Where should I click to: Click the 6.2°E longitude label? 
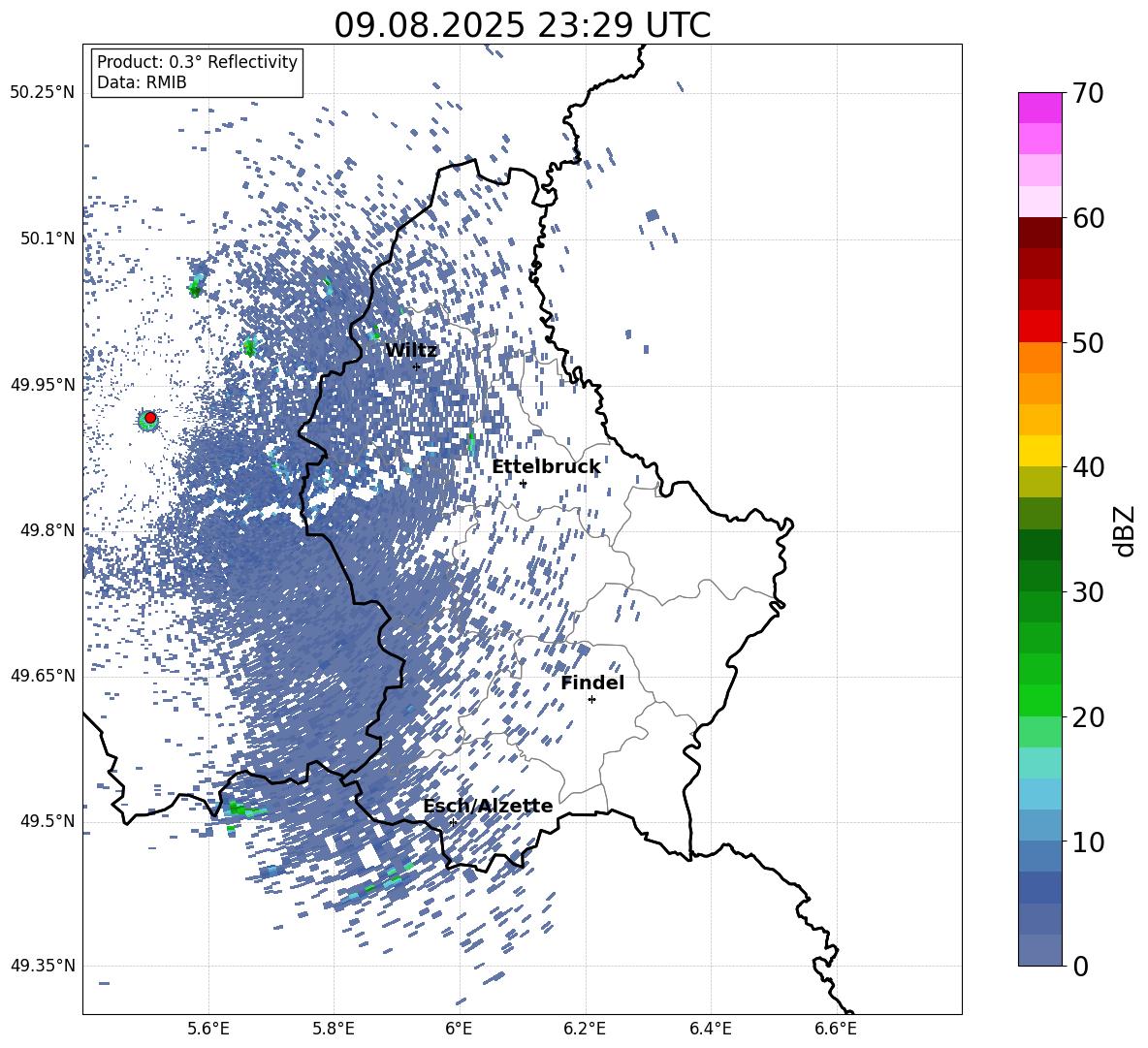[585, 1029]
